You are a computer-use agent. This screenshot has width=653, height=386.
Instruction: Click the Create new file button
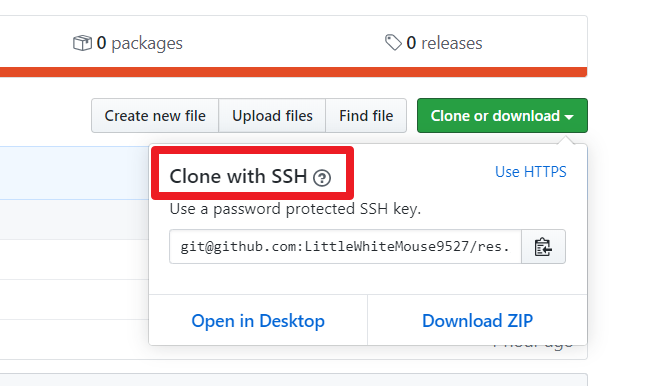coord(155,116)
